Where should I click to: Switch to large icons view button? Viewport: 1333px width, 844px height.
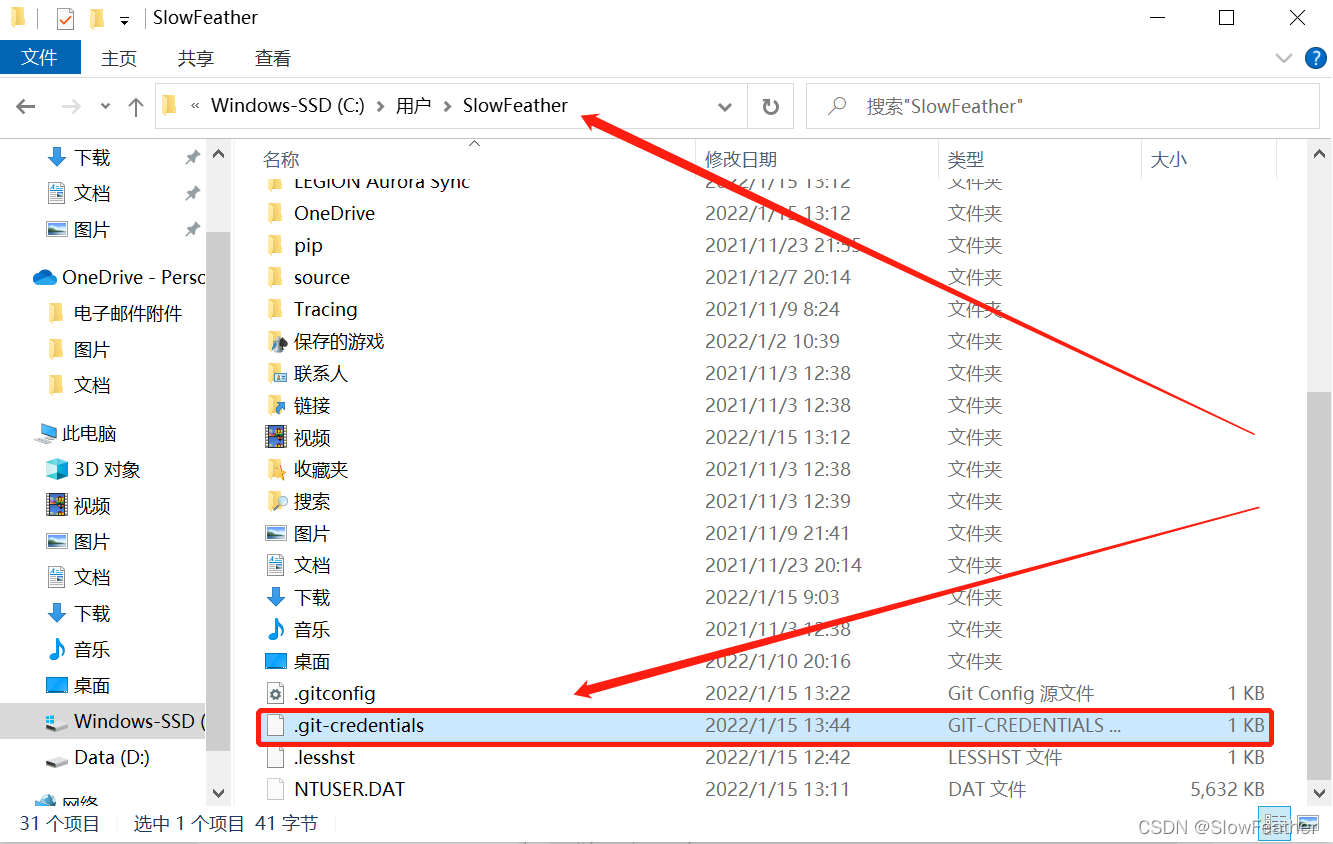1308,824
